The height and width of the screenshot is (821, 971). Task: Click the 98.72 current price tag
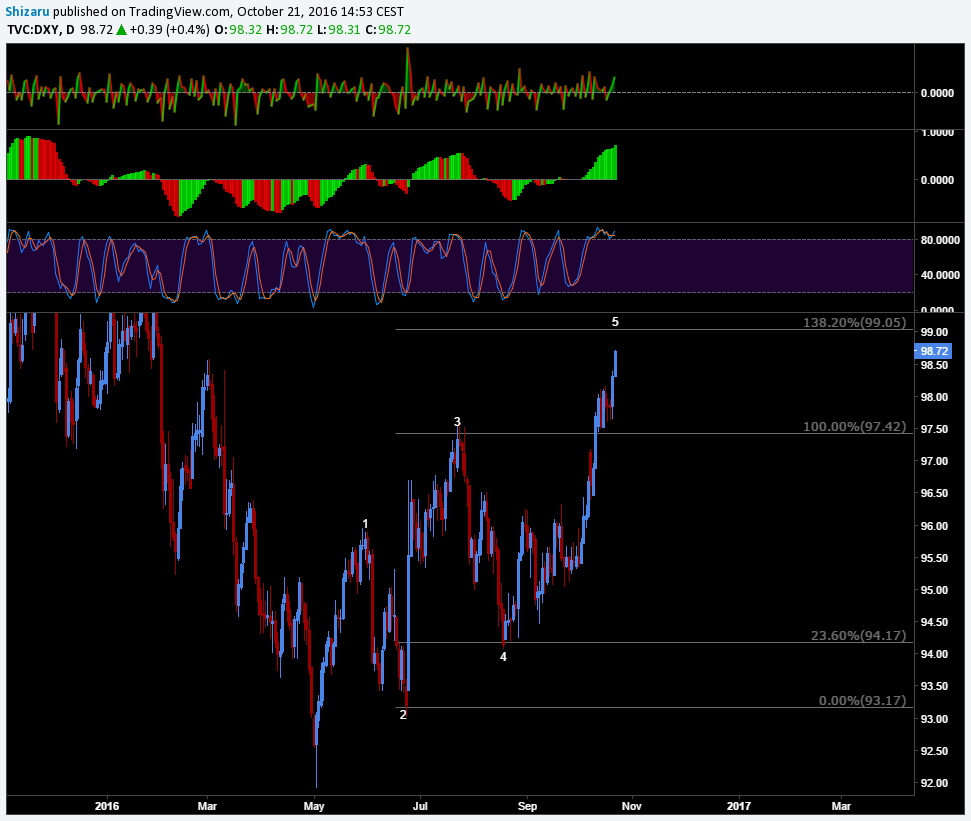click(x=934, y=351)
